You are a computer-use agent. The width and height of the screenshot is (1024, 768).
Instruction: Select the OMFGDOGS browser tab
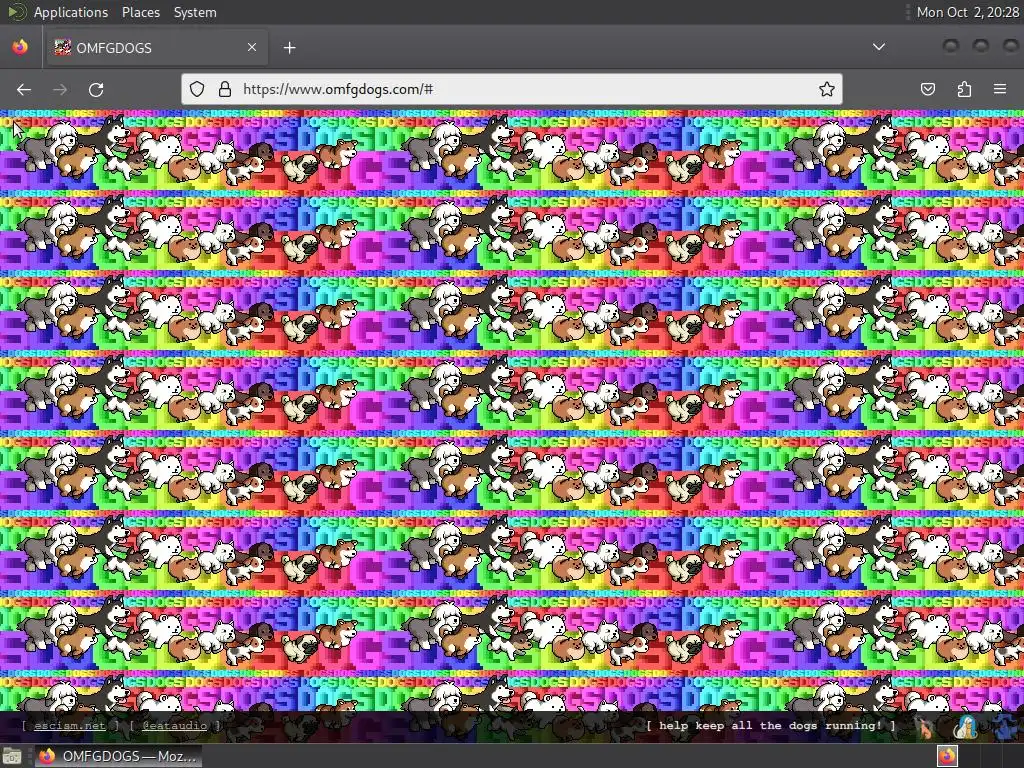click(156, 47)
